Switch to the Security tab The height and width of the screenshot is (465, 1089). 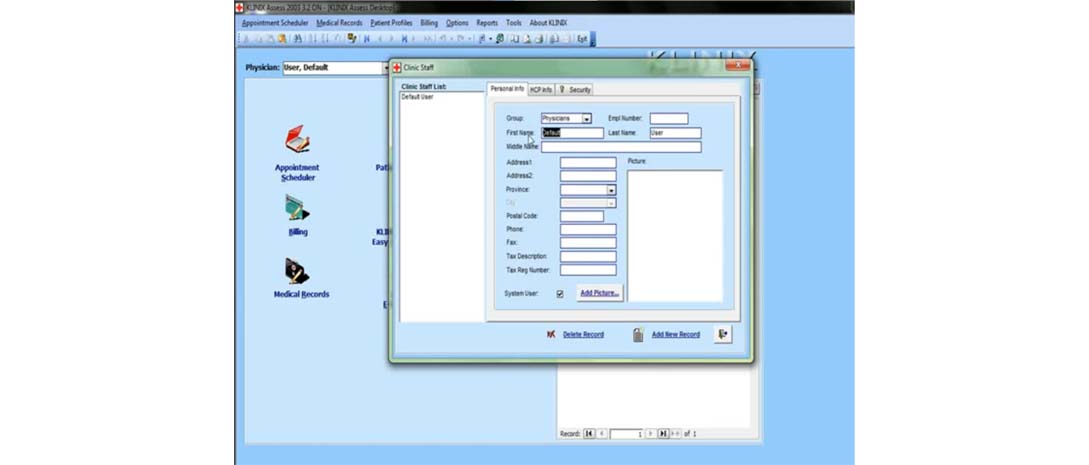point(576,90)
